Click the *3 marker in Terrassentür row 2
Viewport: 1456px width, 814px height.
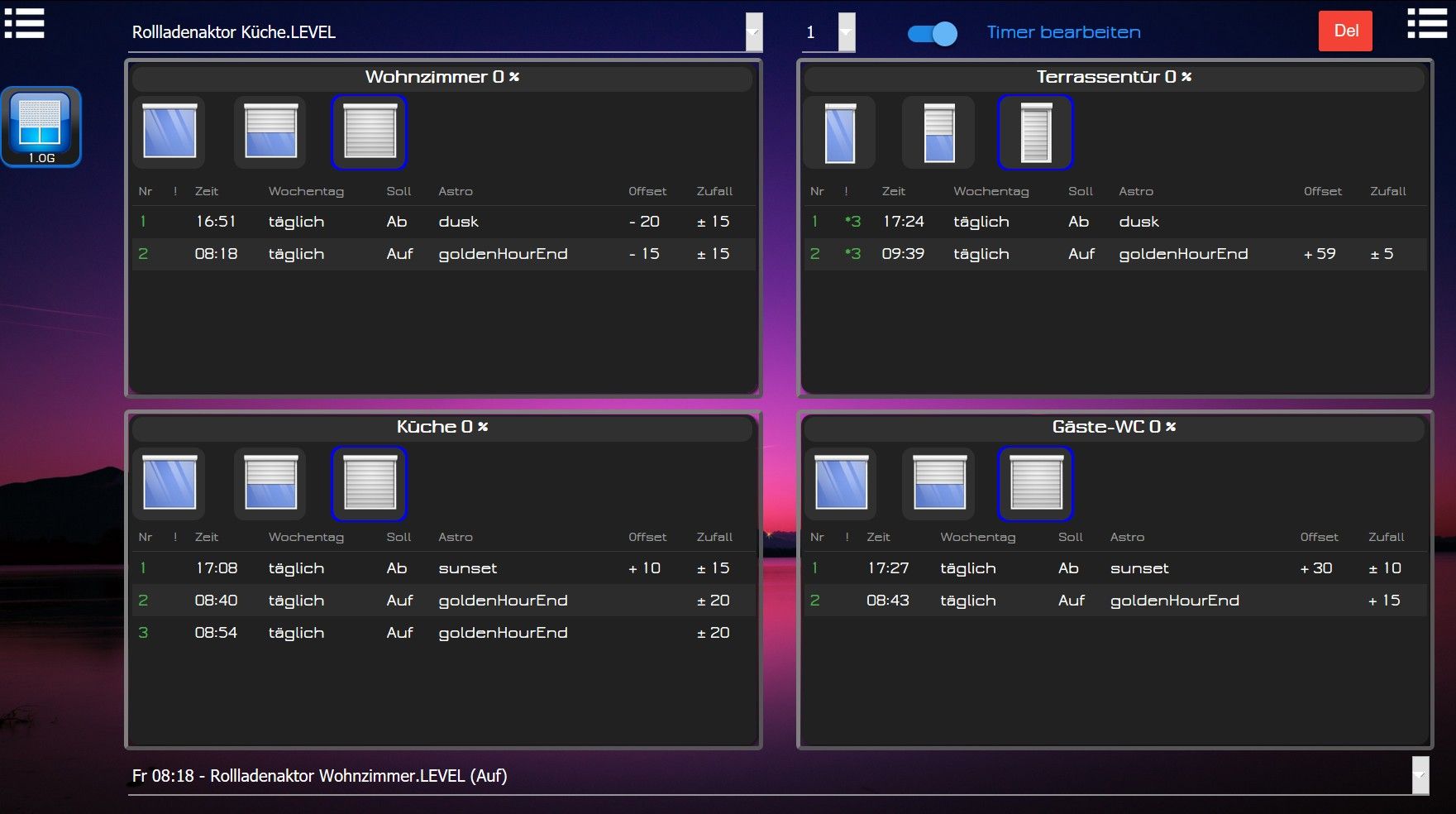[x=852, y=254]
